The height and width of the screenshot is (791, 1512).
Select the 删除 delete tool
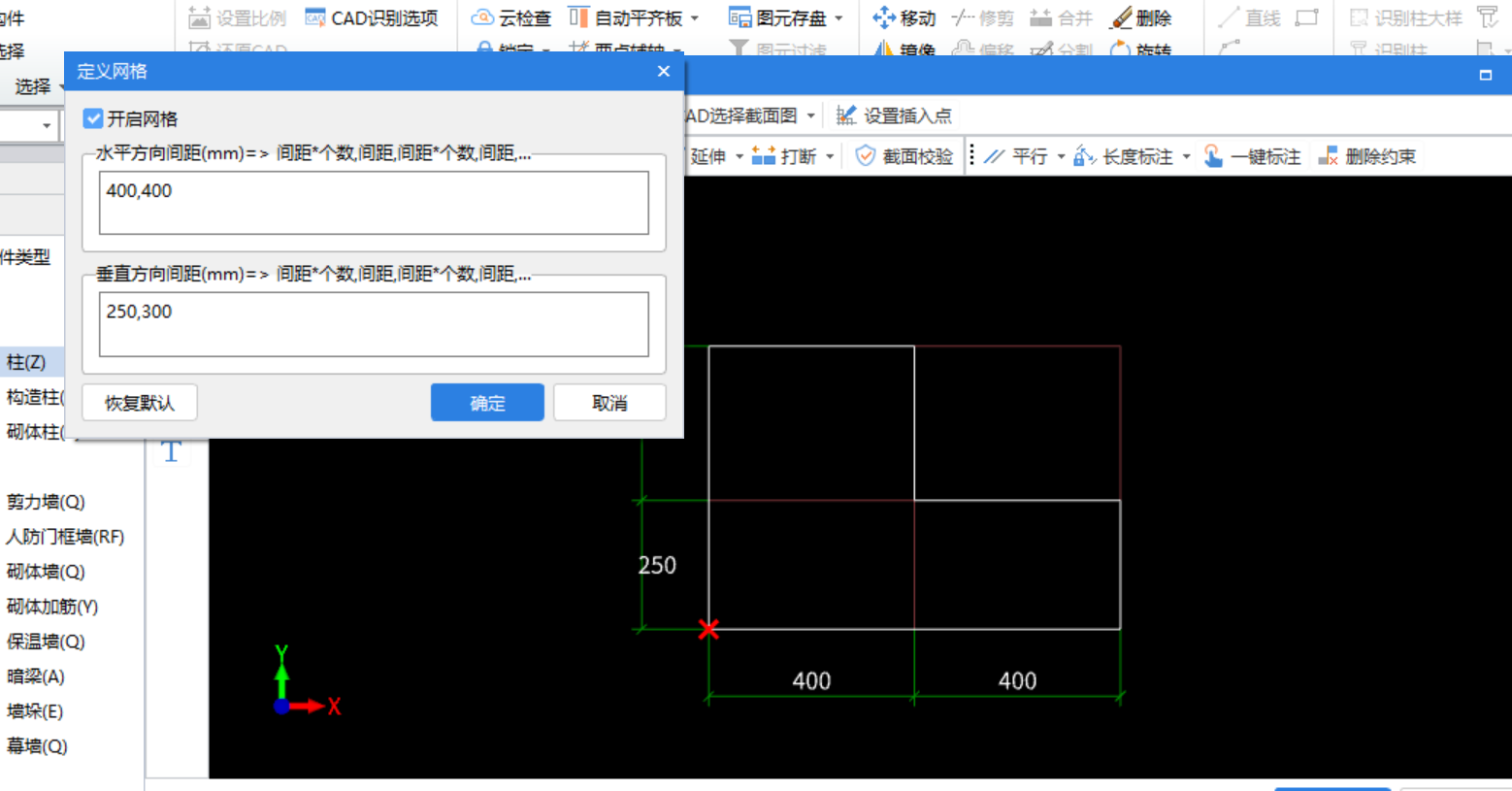1141,17
